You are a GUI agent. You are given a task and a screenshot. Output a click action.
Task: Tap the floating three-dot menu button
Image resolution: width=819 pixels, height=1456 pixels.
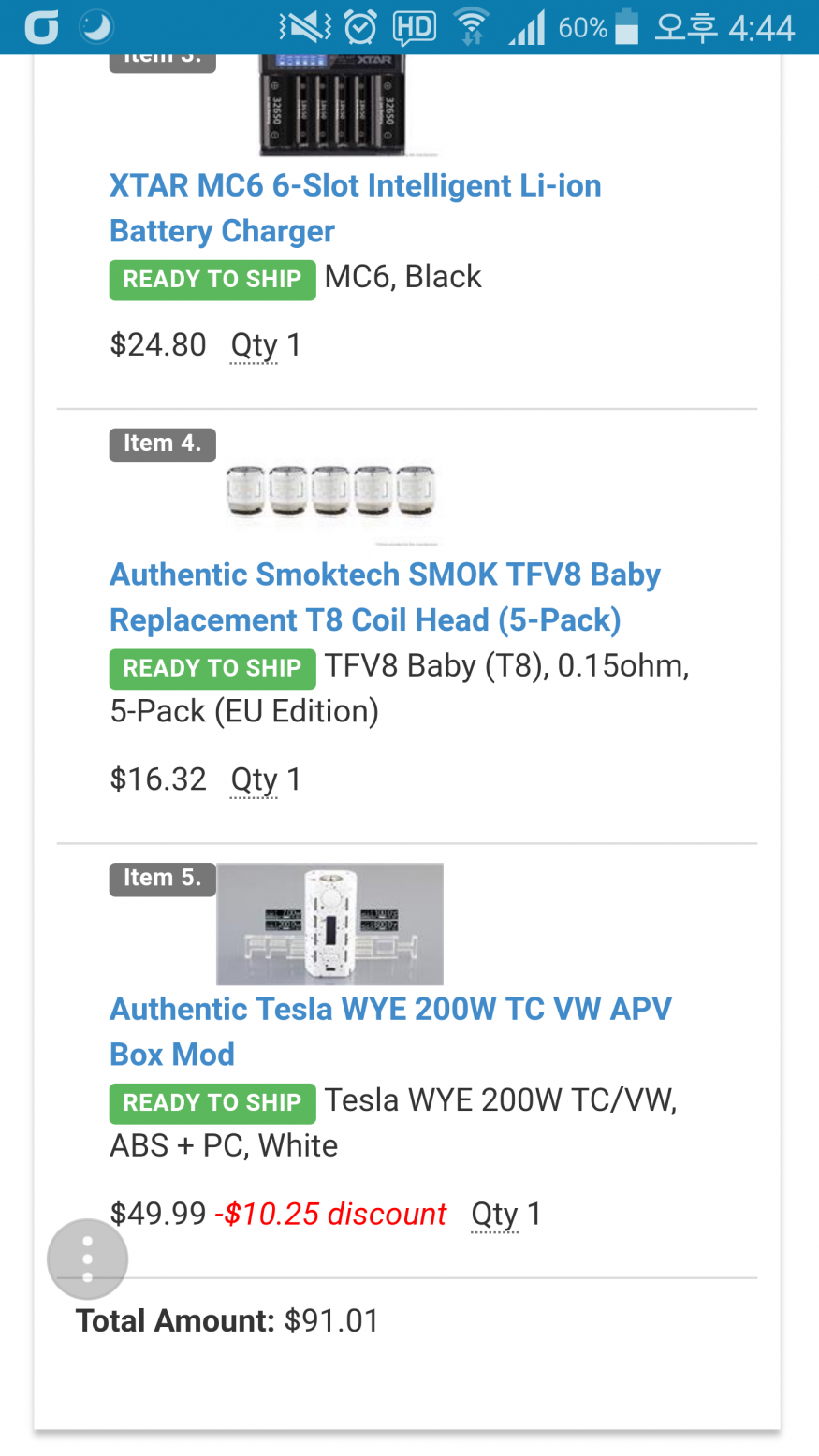[x=87, y=1259]
